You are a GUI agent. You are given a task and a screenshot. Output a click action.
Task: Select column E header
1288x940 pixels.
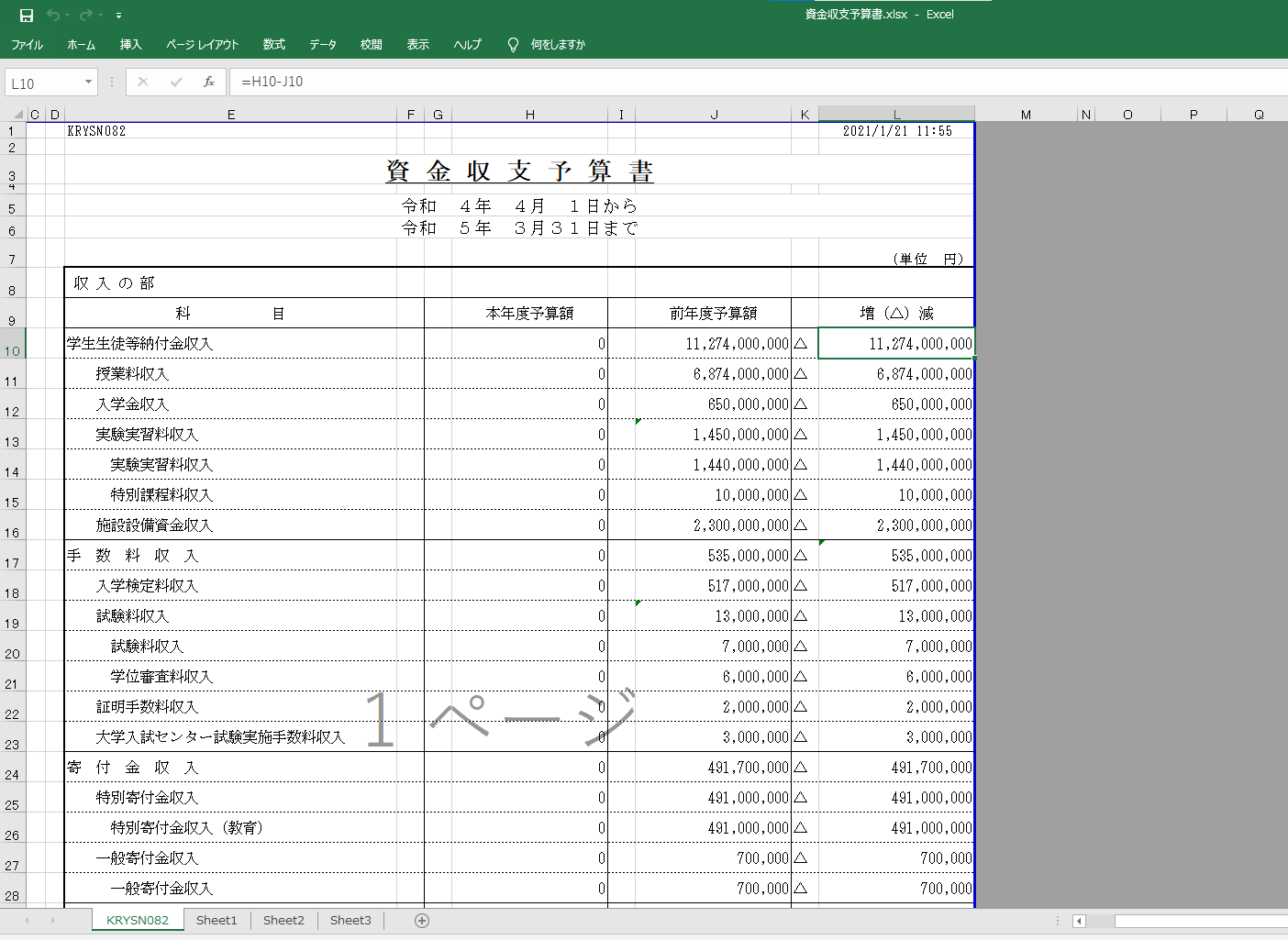point(231,115)
